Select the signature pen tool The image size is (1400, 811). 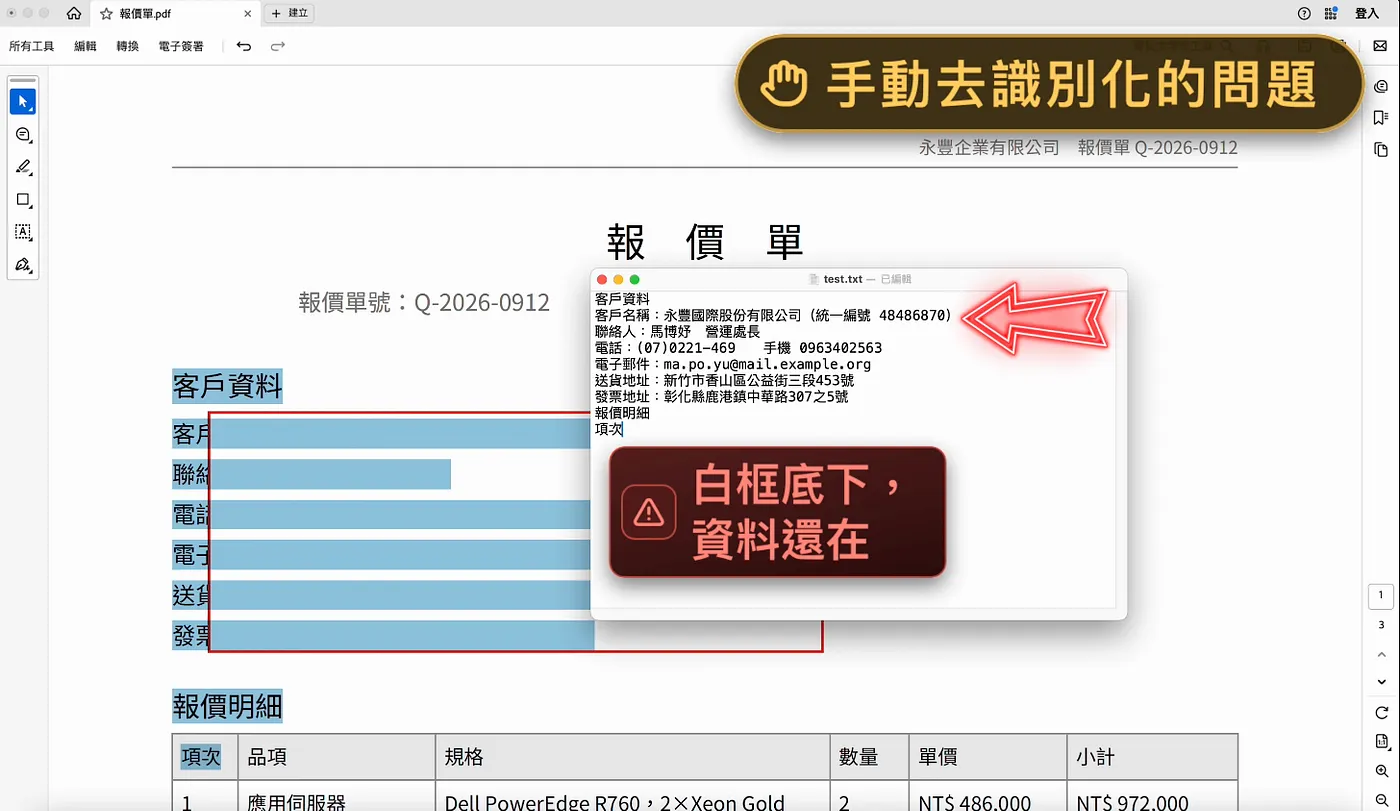(x=23, y=265)
